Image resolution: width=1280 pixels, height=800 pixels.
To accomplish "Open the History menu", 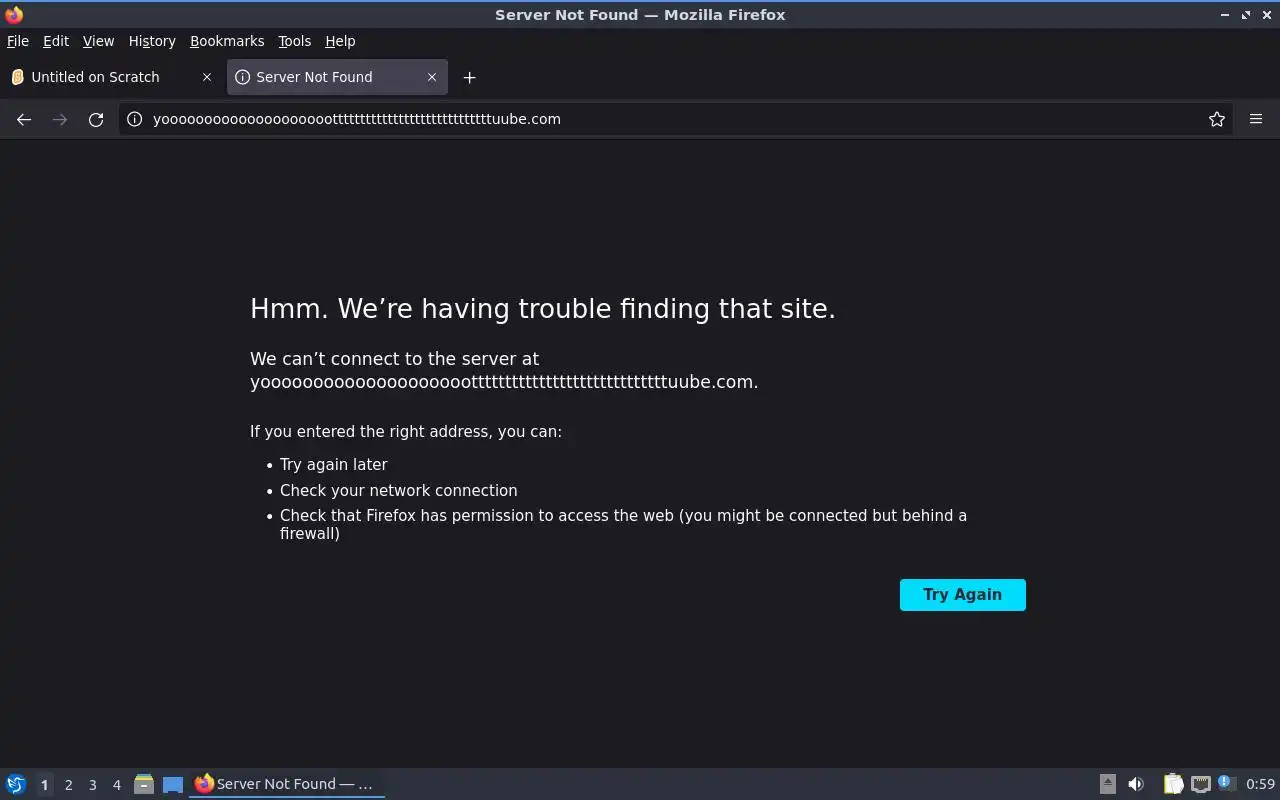I will [152, 41].
